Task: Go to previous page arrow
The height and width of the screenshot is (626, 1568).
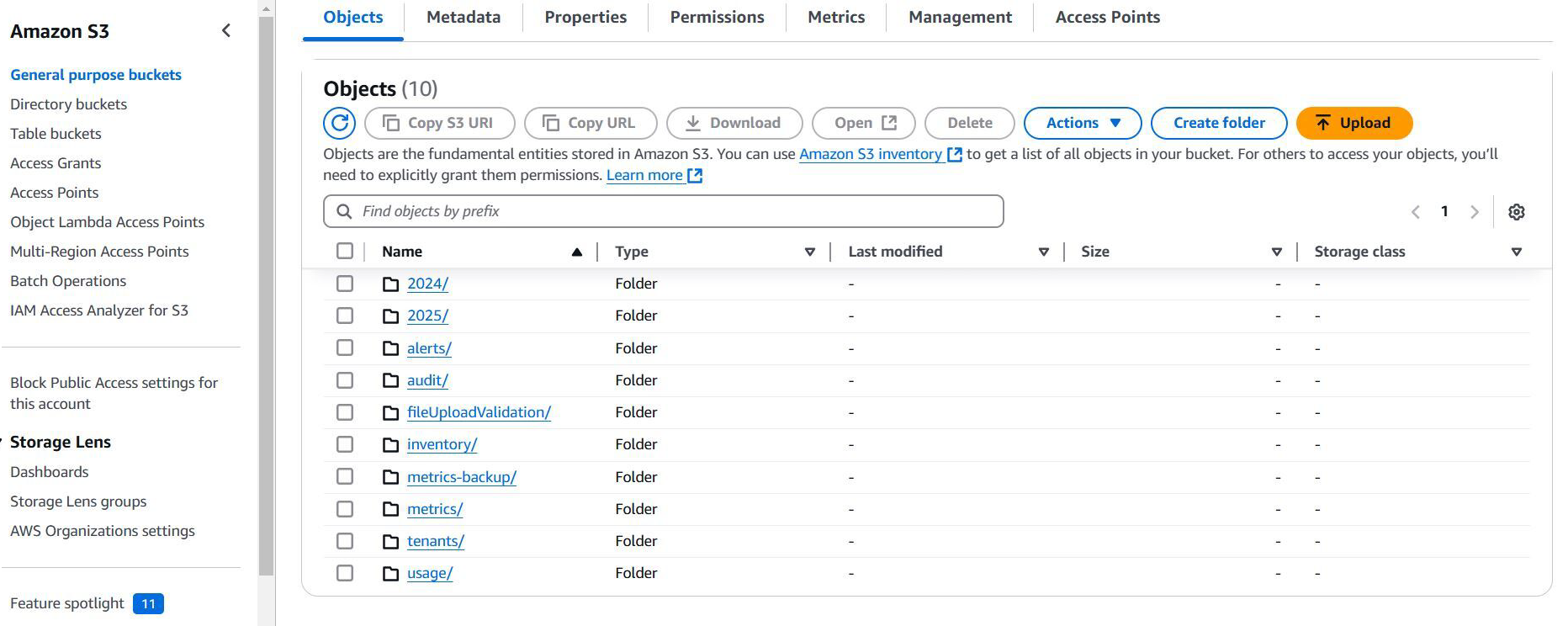Action: (x=1416, y=212)
